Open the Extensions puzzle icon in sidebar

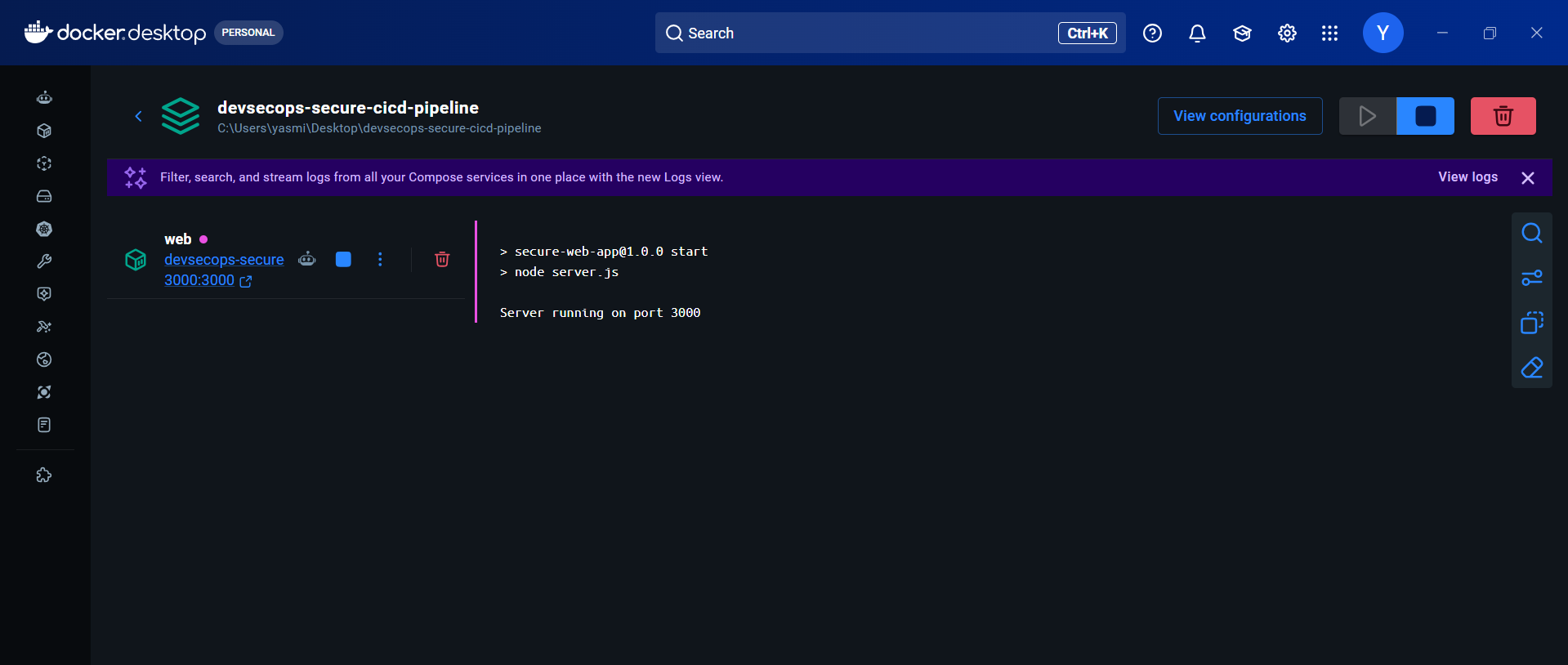coord(44,475)
